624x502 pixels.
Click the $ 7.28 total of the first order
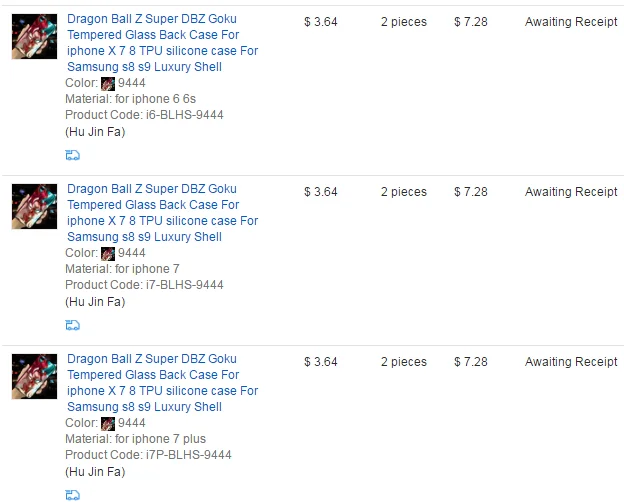470,22
